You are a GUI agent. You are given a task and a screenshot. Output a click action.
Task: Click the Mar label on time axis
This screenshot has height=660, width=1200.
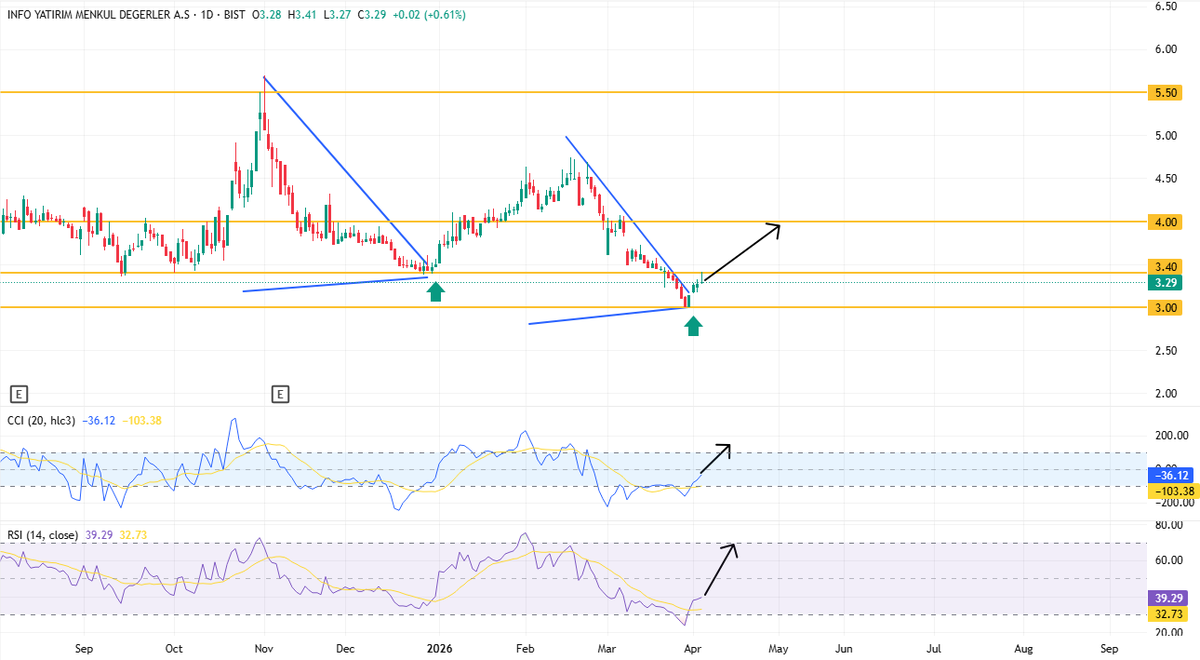[x=608, y=649]
